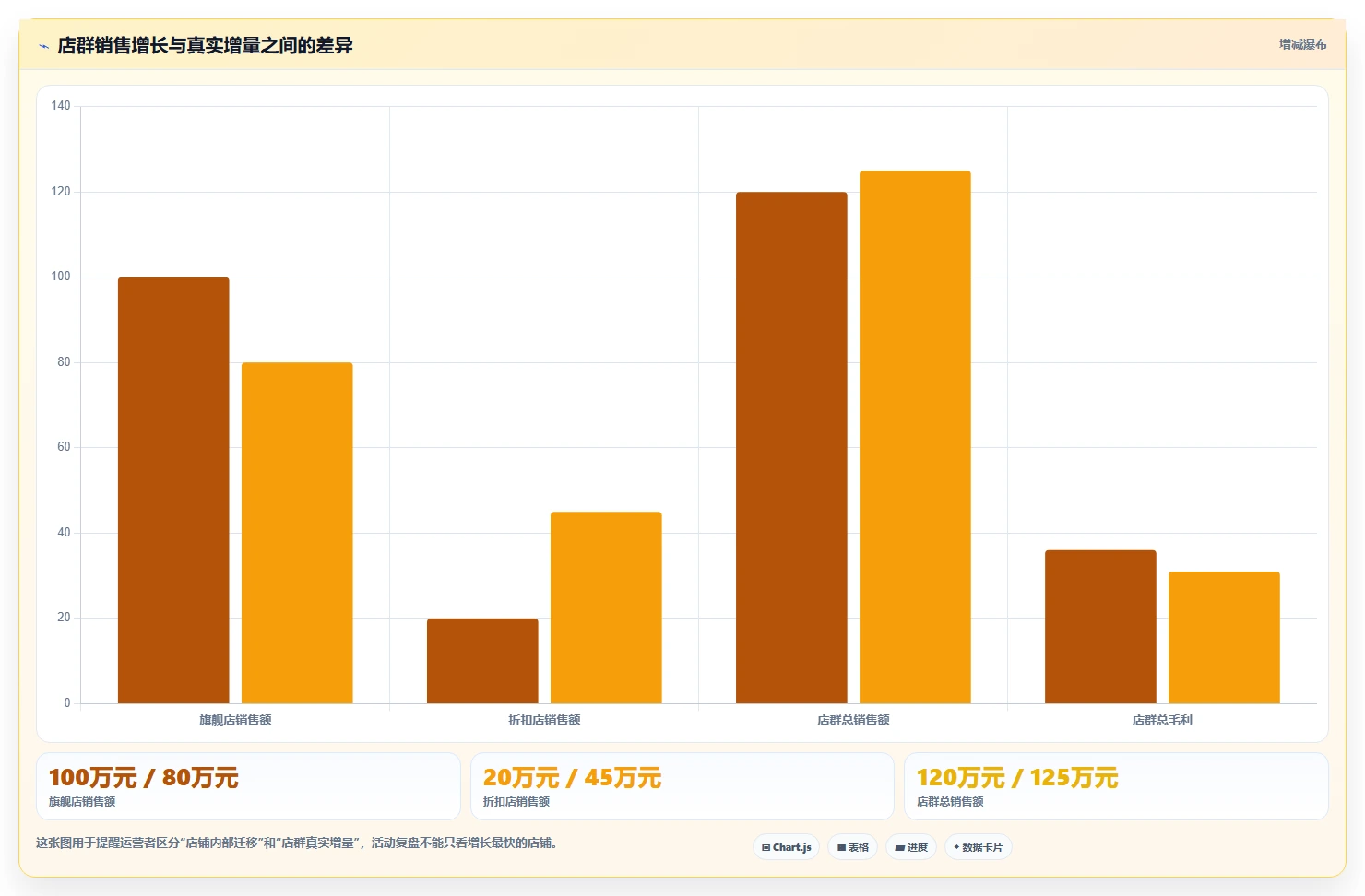The height and width of the screenshot is (896, 1365).
Task: Click the 旗舰店销售额 x-axis label
Action: (235, 720)
